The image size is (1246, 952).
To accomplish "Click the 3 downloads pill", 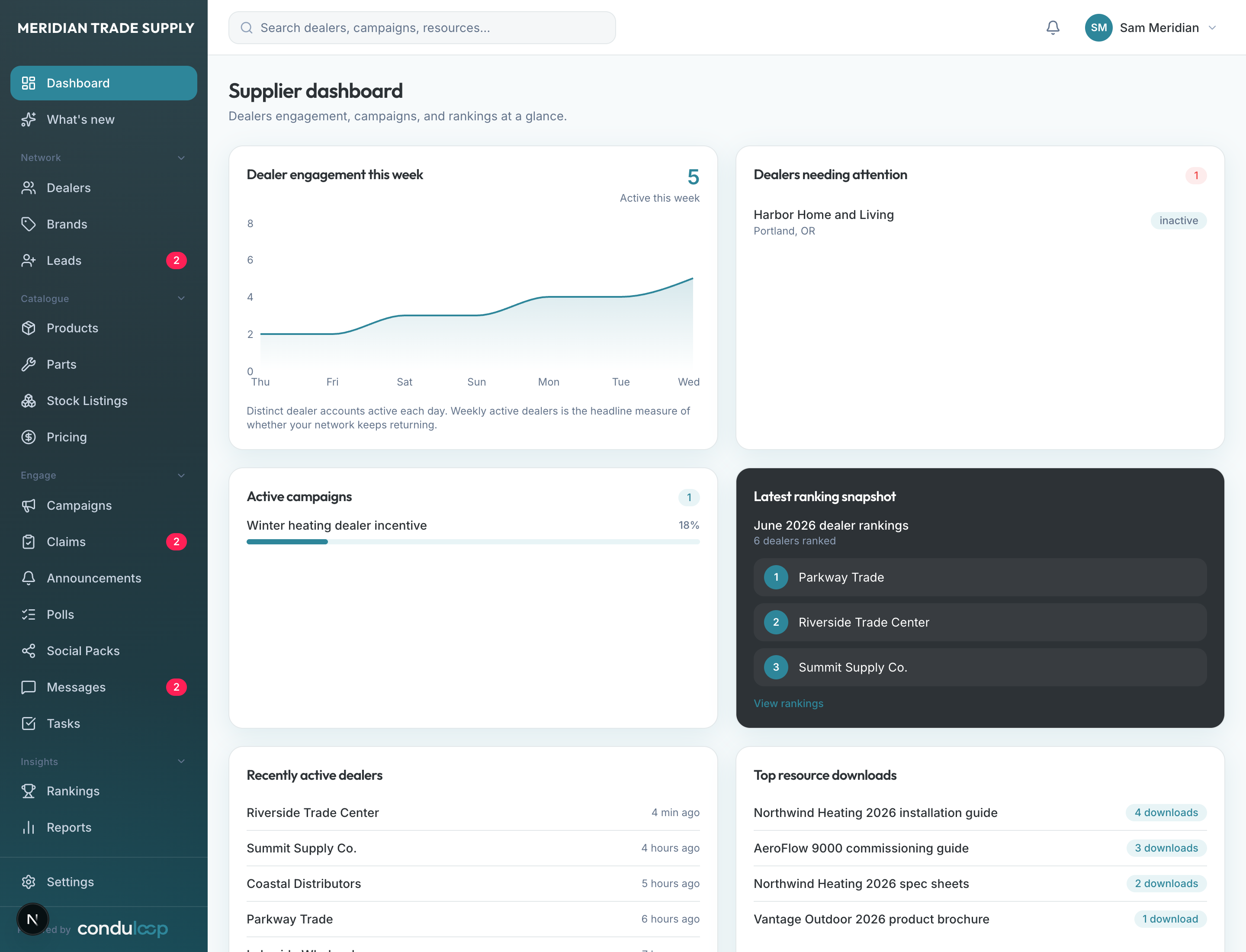I will (1166, 848).
